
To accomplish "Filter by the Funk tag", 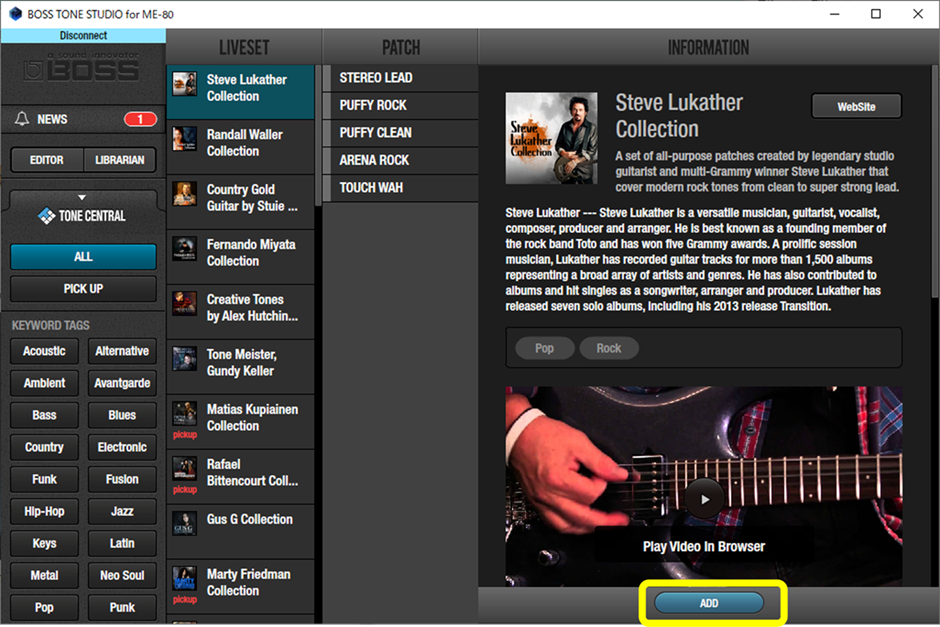I will pyautogui.click(x=44, y=480).
